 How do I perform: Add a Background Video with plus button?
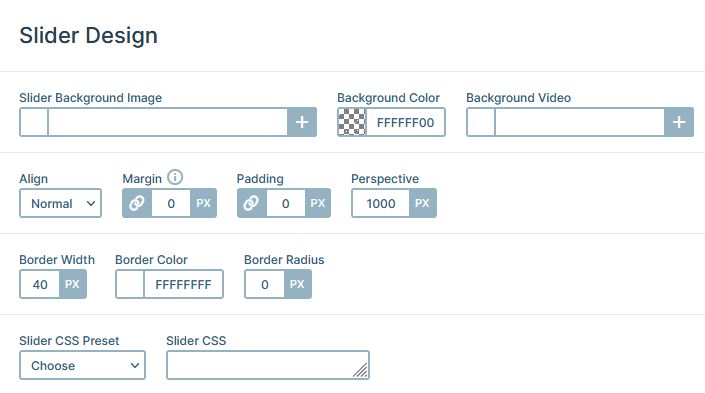tap(679, 122)
